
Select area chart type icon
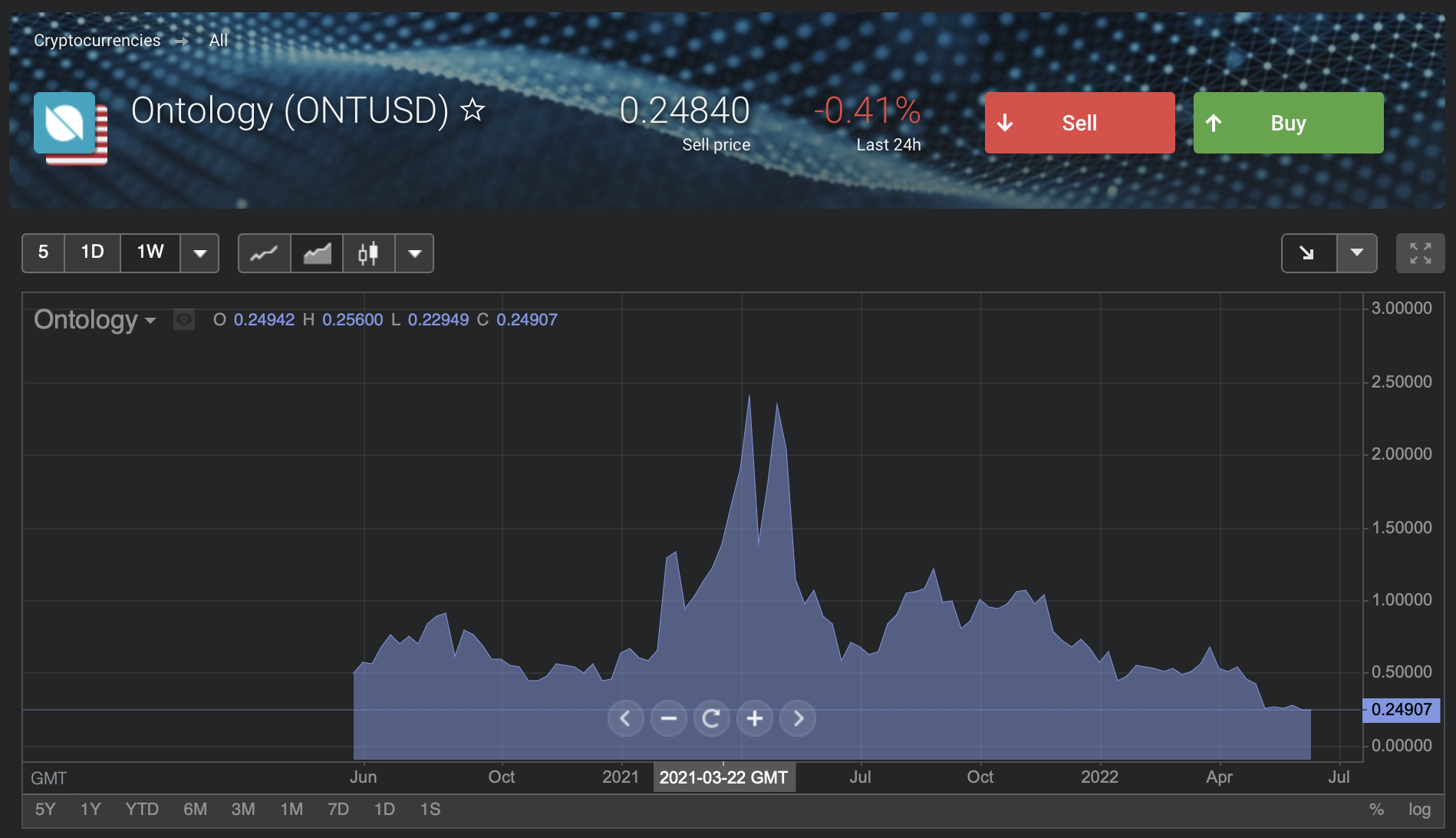tap(317, 253)
